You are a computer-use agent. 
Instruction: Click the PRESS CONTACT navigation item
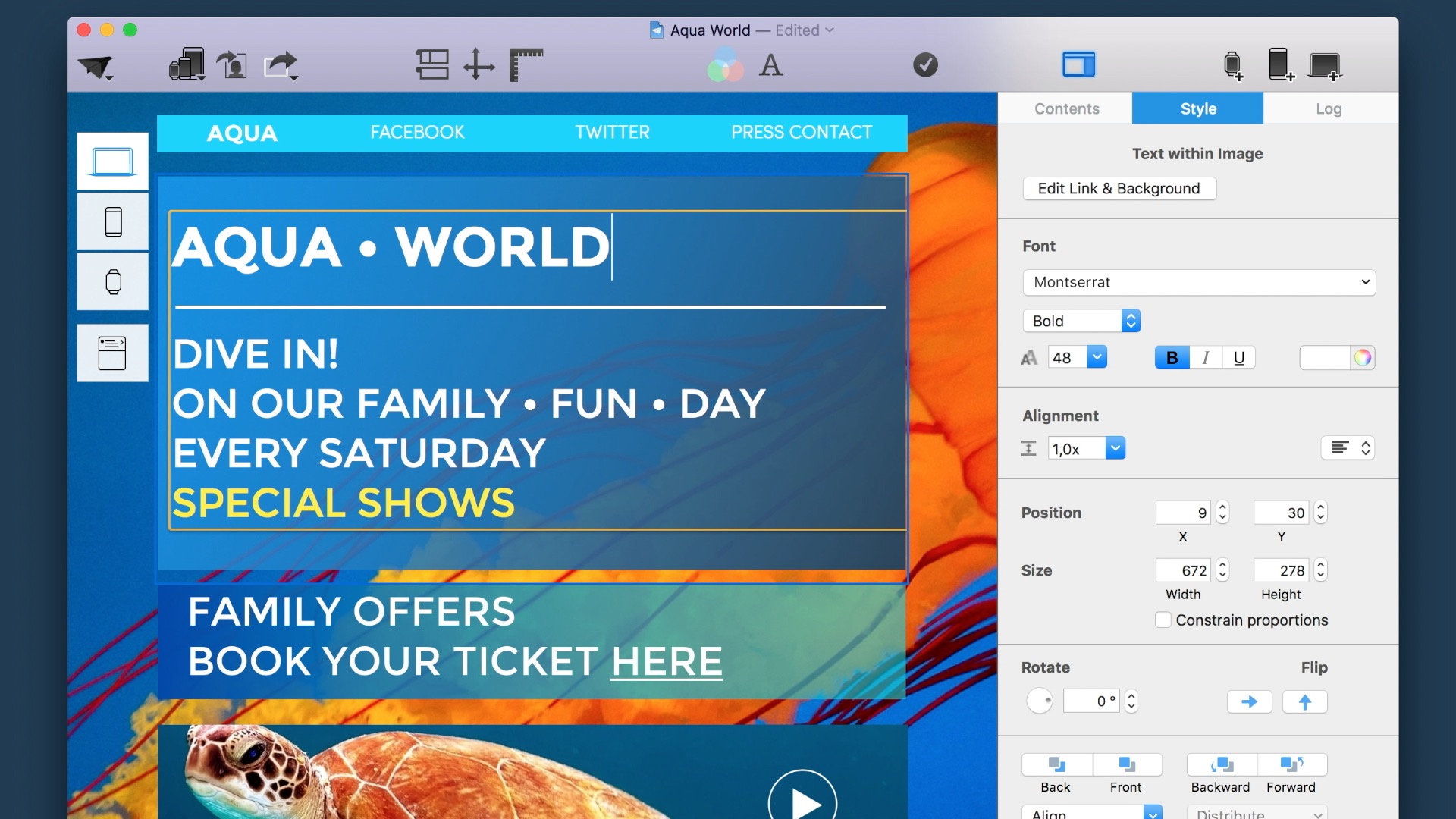click(x=802, y=133)
